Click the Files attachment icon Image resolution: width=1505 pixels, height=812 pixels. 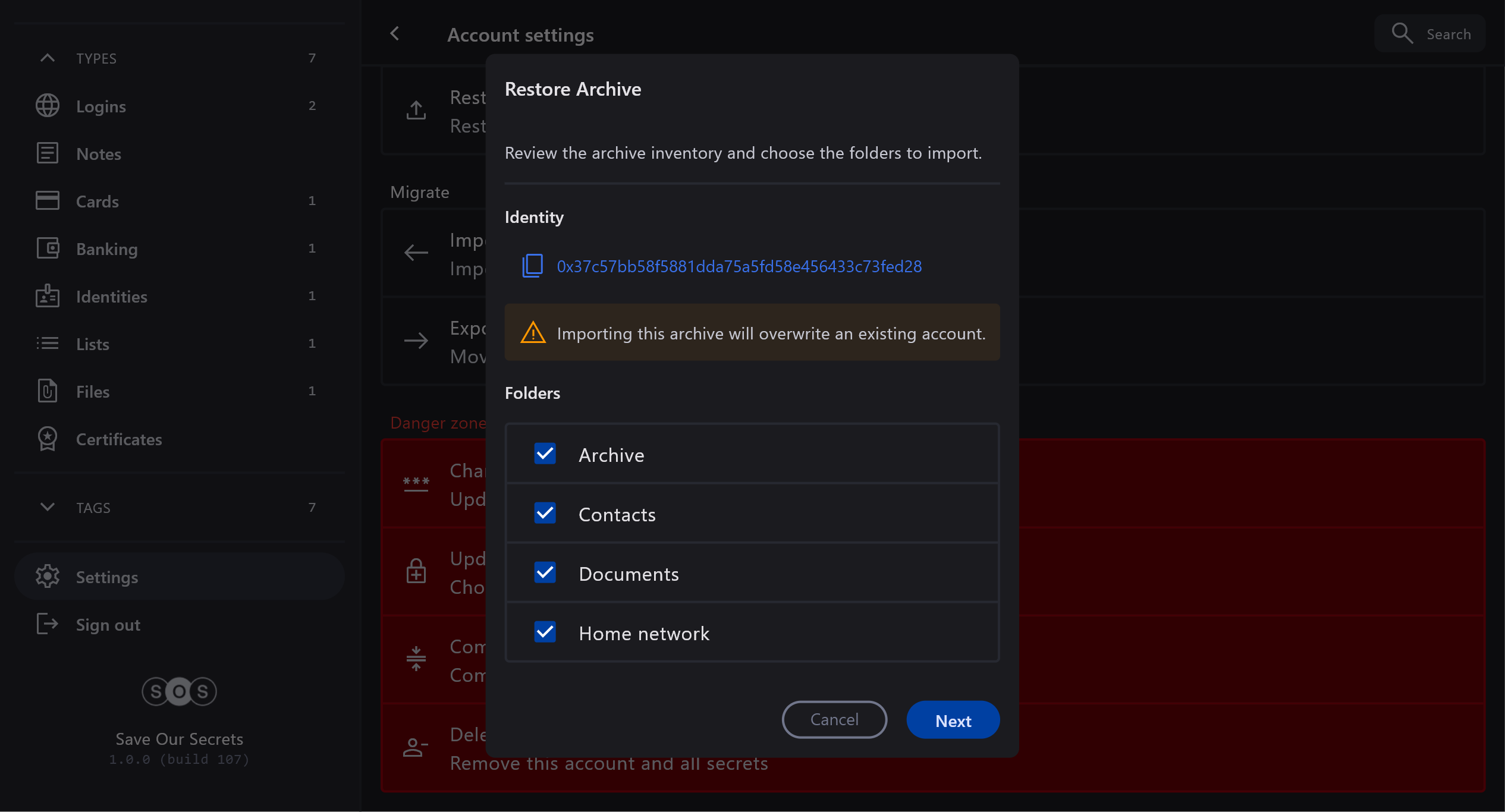48,391
